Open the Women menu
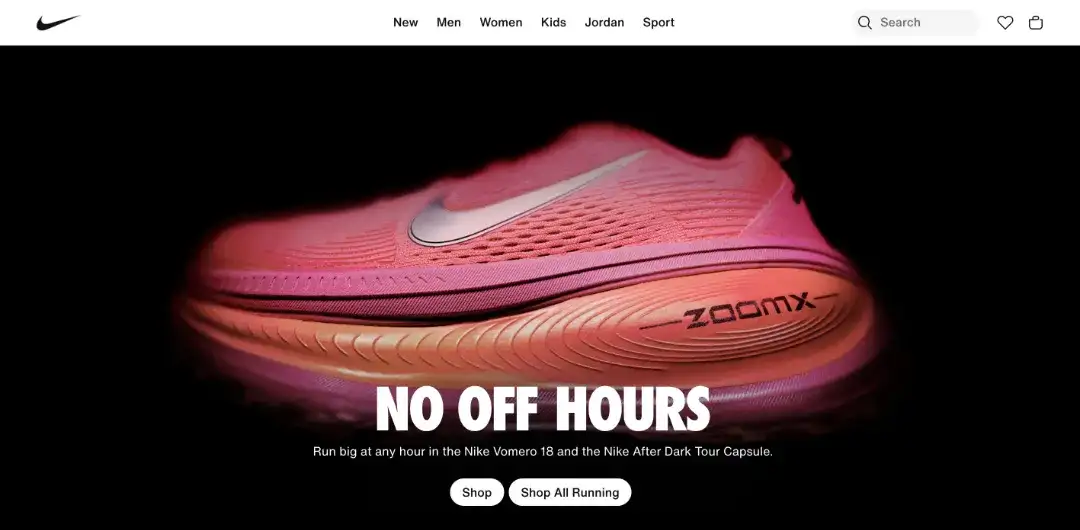The height and width of the screenshot is (530, 1080). (x=501, y=23)
